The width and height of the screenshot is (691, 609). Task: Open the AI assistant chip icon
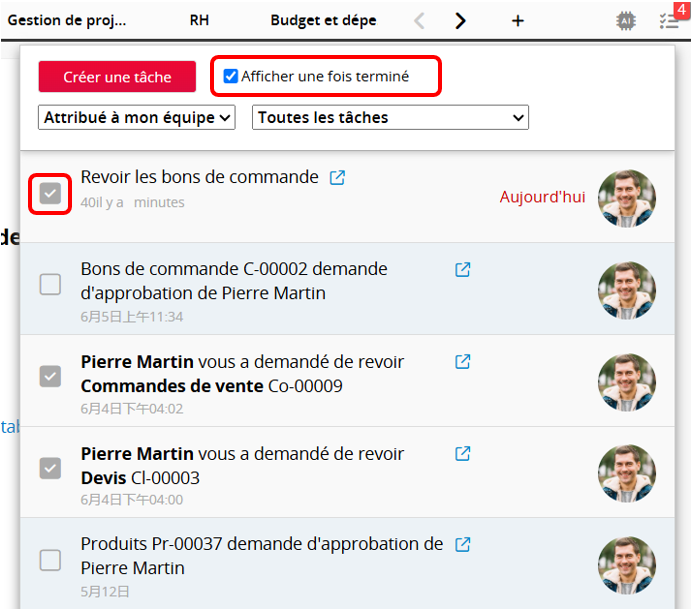coord(626,21)
